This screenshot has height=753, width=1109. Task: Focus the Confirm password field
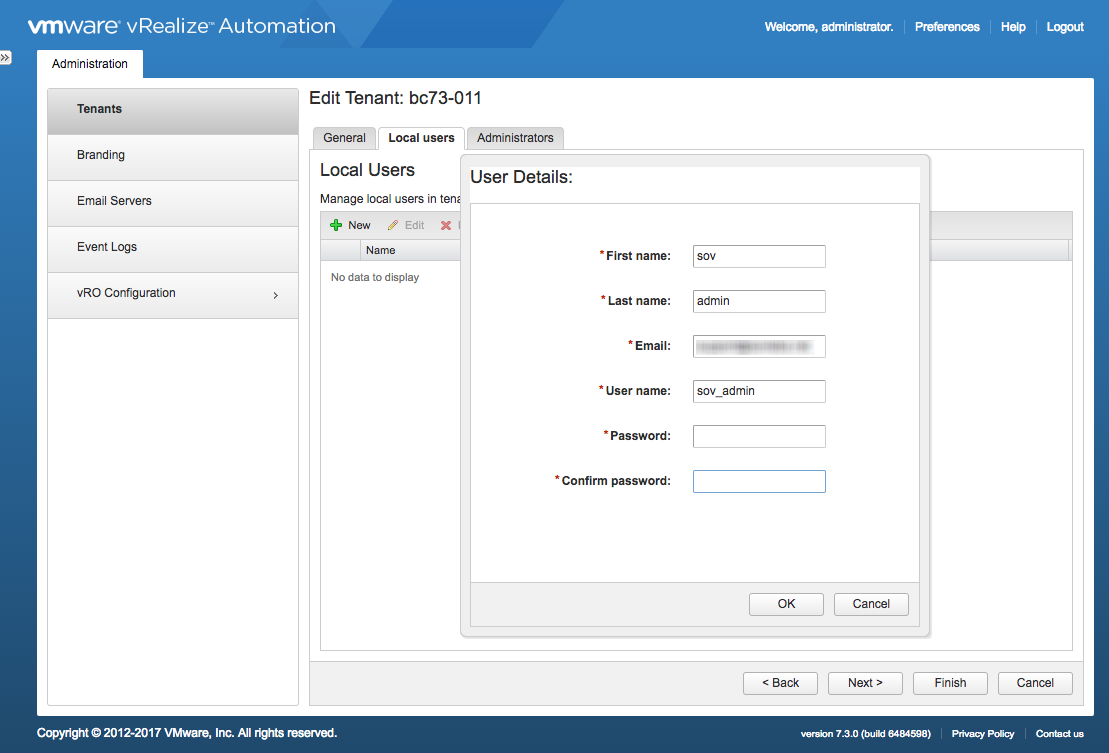pyautogui.click(x=759, y=481)
